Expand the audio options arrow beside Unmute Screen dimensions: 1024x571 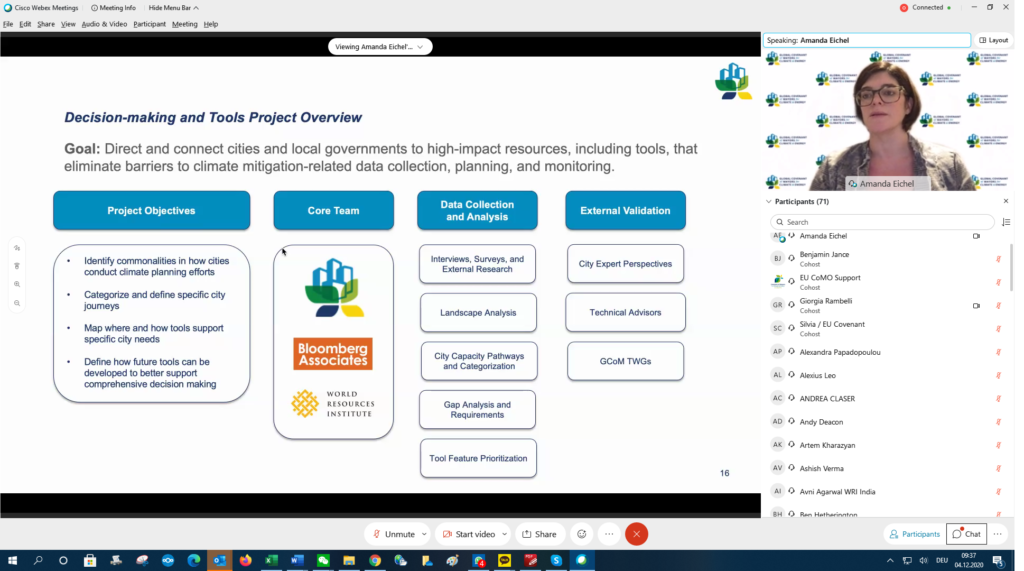[x=424, y=534]
